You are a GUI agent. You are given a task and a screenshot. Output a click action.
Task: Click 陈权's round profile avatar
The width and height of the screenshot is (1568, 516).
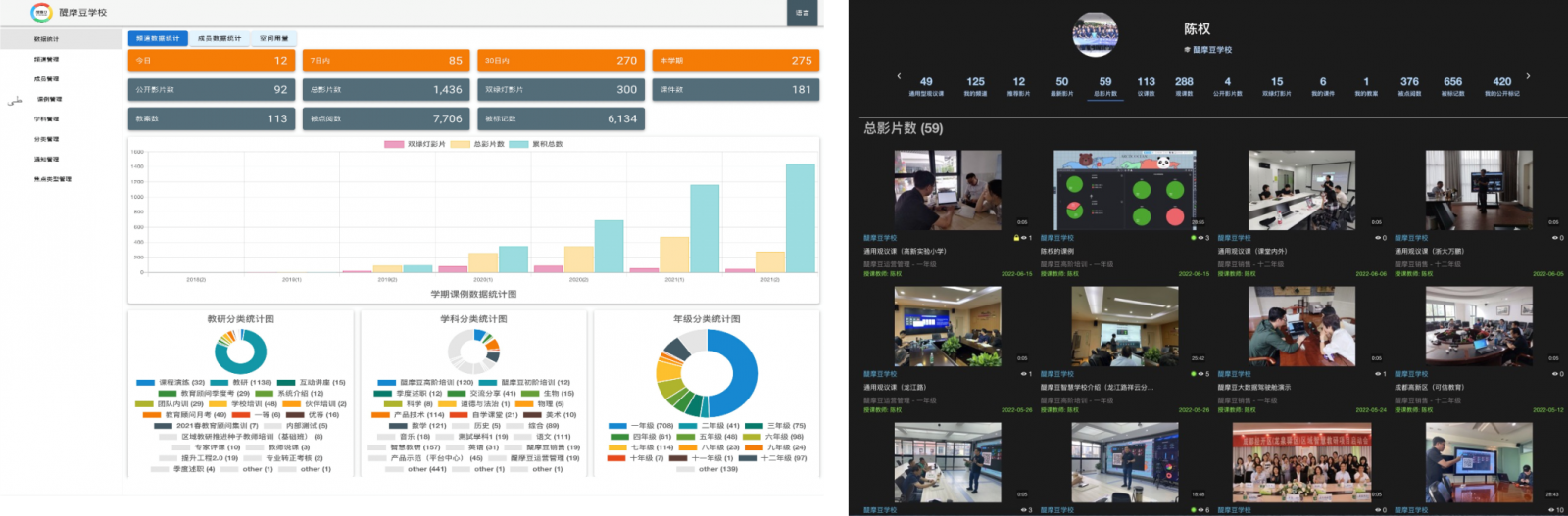tap(1095, 34)
